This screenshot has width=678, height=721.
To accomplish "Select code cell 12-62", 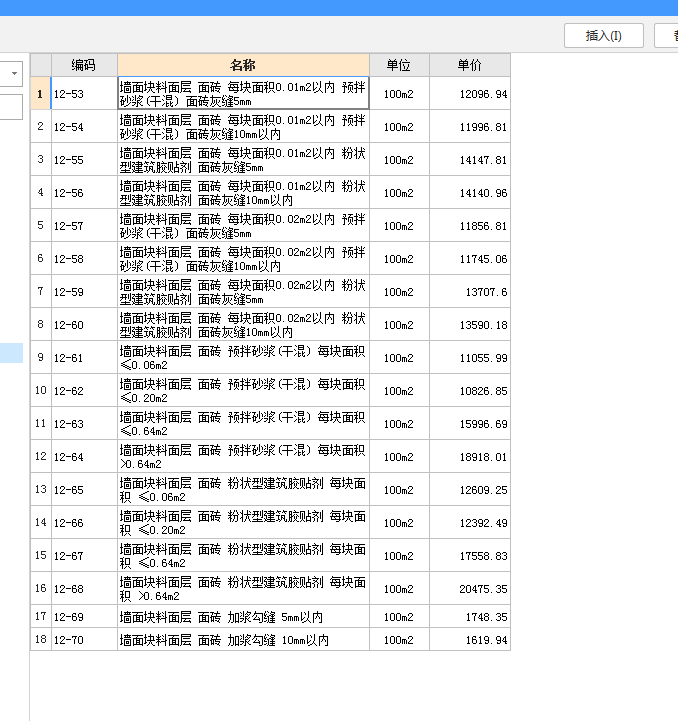I will click(x=84, y=391).
